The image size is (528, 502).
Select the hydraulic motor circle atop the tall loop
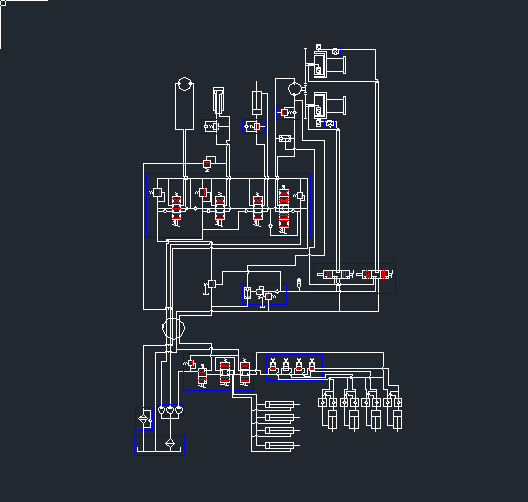[184, 84]
